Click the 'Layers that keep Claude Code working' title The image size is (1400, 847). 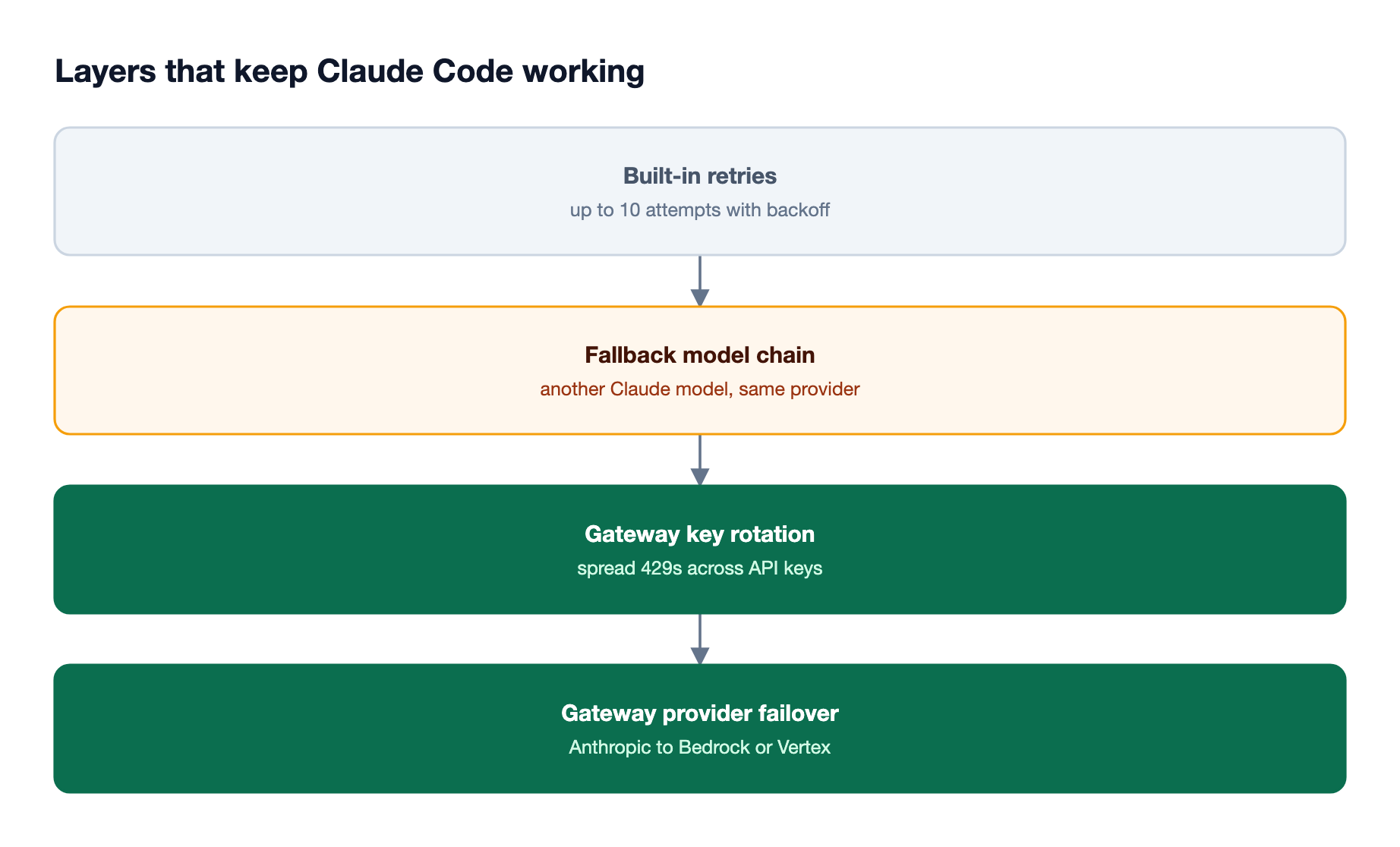349,72
